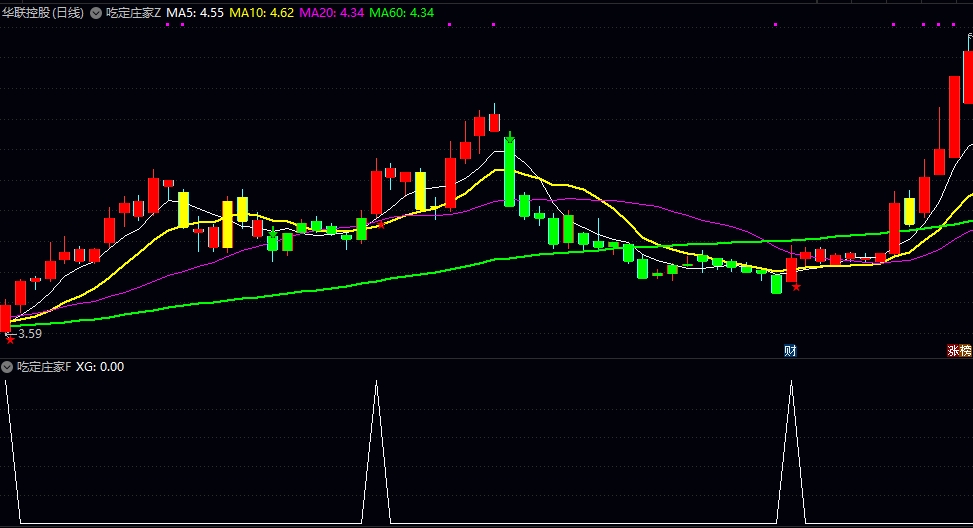The width and height of the screenshot is (973, 528).
Task: Click the green arrow marker atop tallest green candle
Action: [x=509, y=137]
